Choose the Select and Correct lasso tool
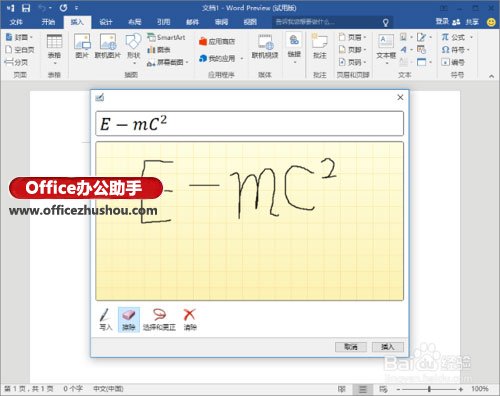The width and height of the screenshot is (500, 396). coord(159,319)
